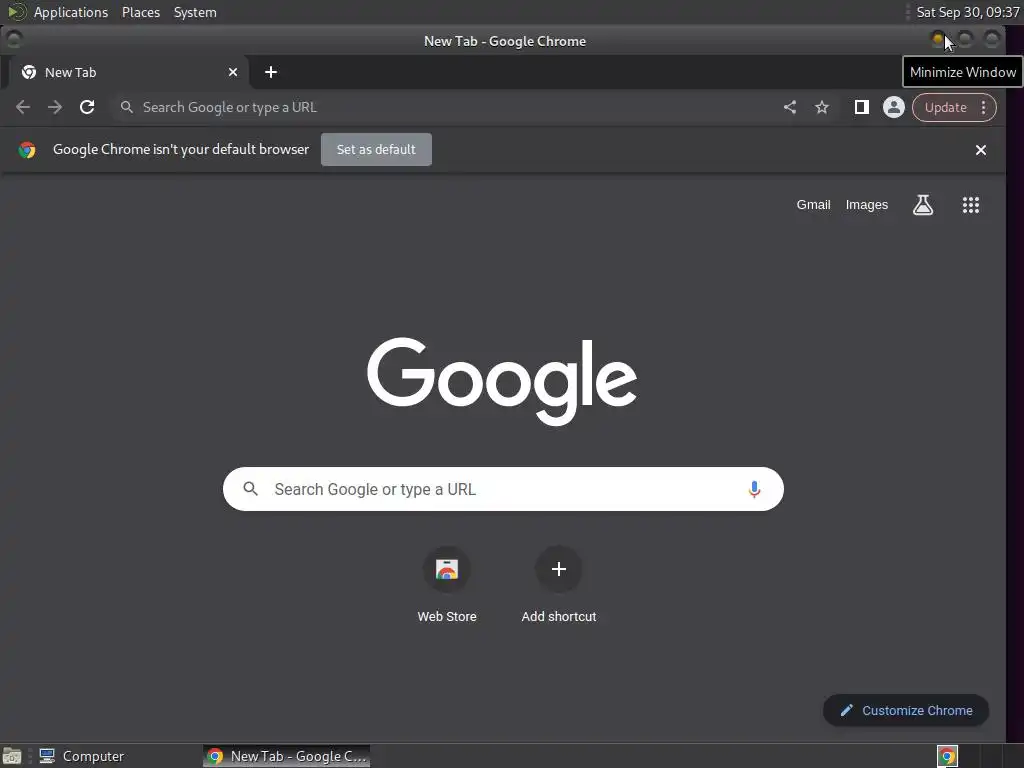This screenshot has width=1024, height=768.
Task: Click magnifier in Google search box
Action: pos(250,488)
